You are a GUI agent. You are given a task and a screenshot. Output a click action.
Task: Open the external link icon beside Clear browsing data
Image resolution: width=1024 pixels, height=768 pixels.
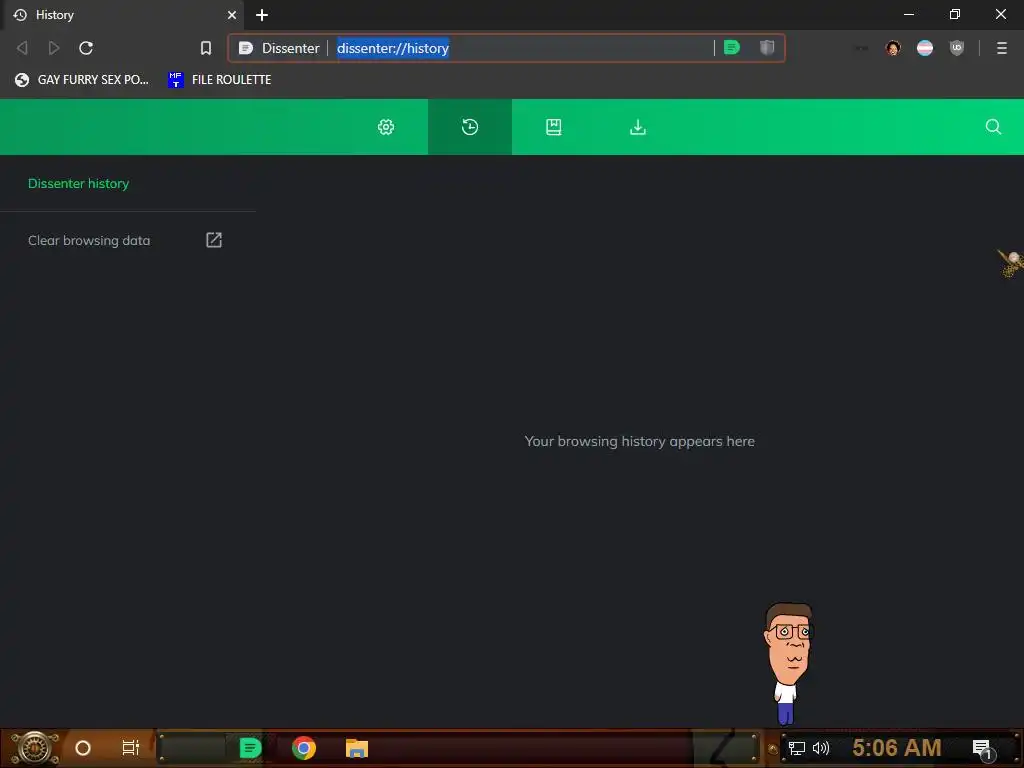coord(214,240)
